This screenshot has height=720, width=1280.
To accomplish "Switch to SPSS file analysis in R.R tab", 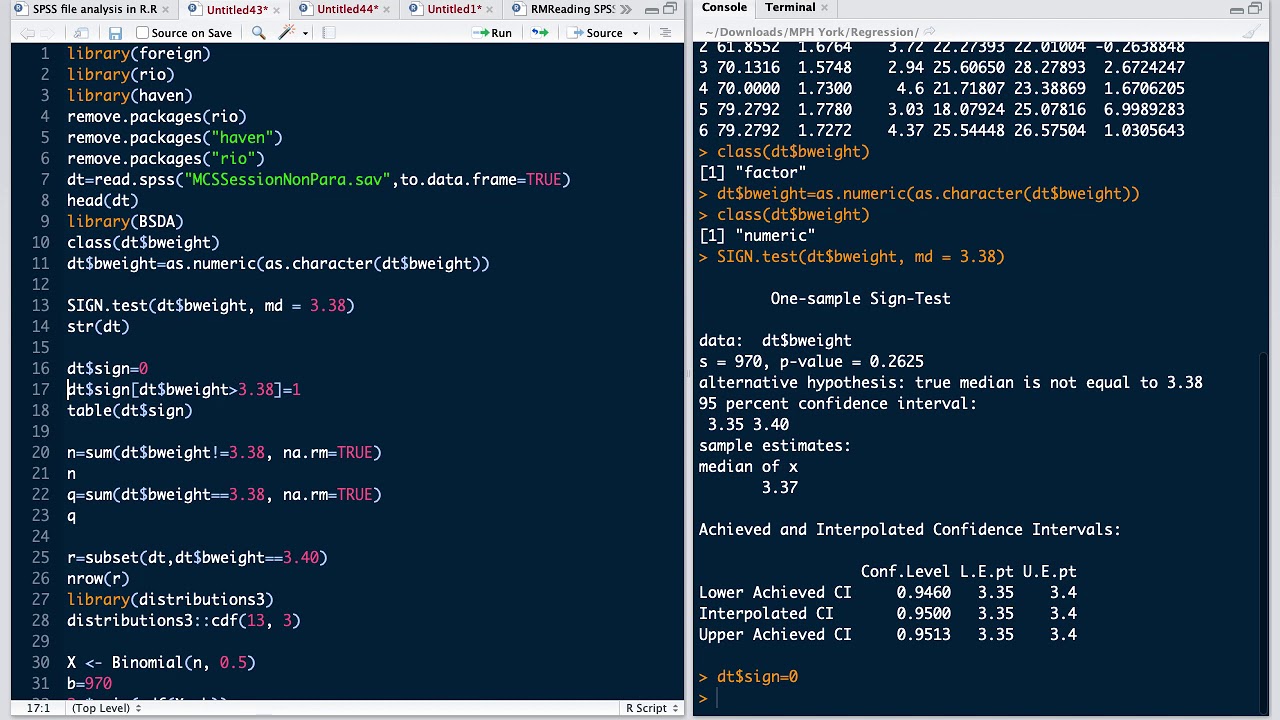I will [x=95, y=10].
